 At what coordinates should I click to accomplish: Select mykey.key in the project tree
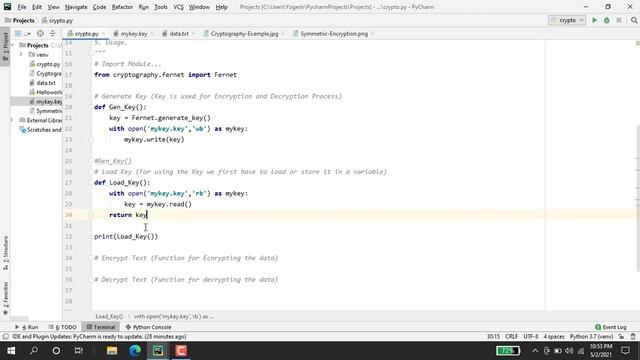click(45, 102)
